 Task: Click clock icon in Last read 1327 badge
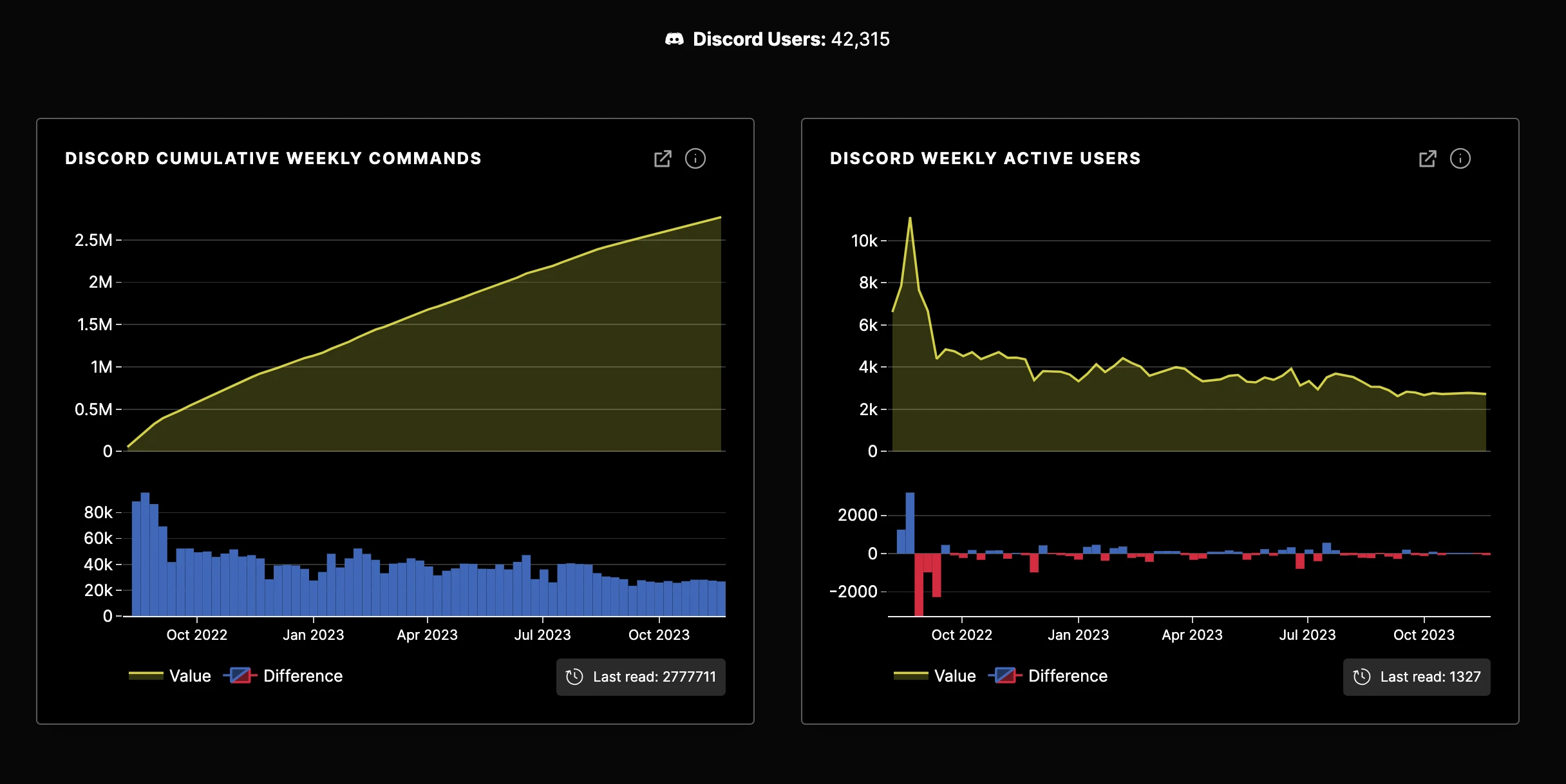(1362, 677)
